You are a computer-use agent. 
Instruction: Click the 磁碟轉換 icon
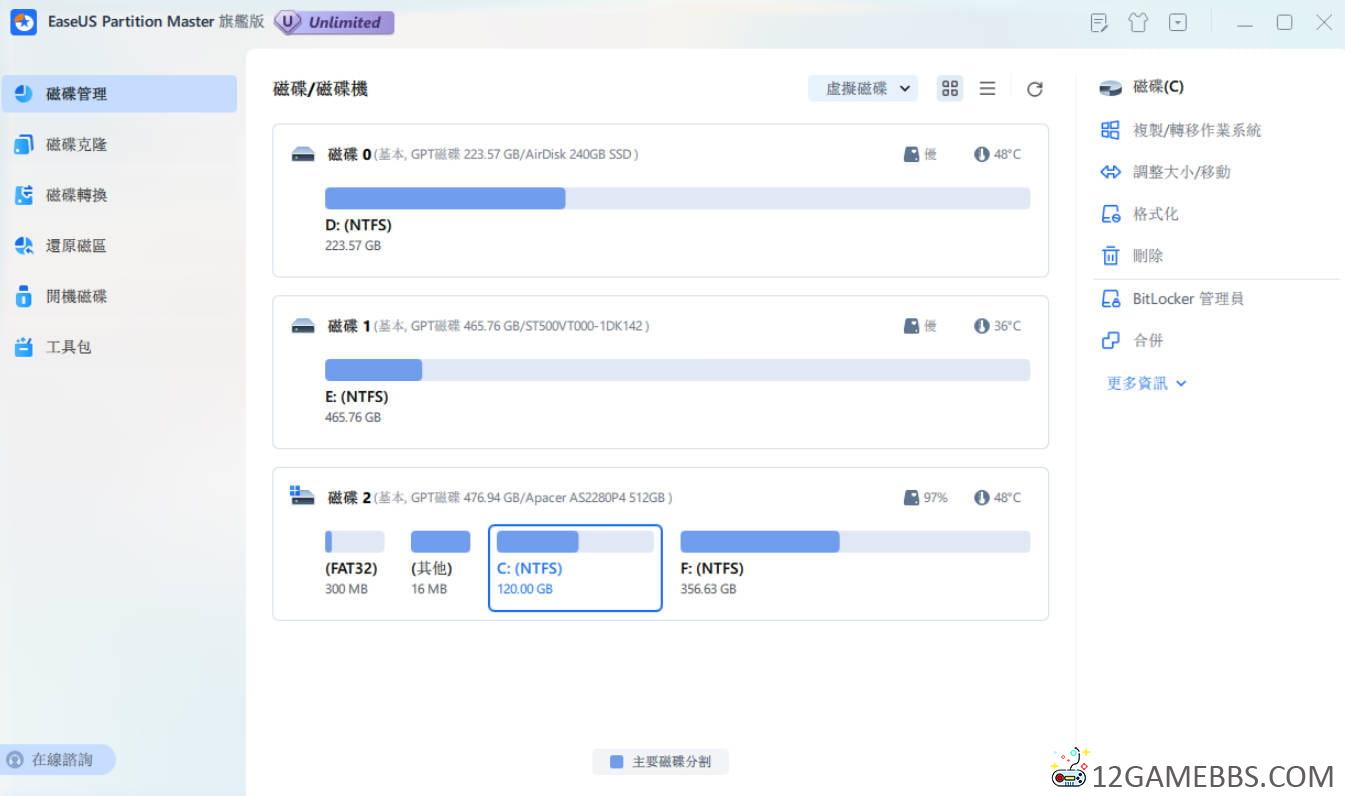tap(24, 195)
